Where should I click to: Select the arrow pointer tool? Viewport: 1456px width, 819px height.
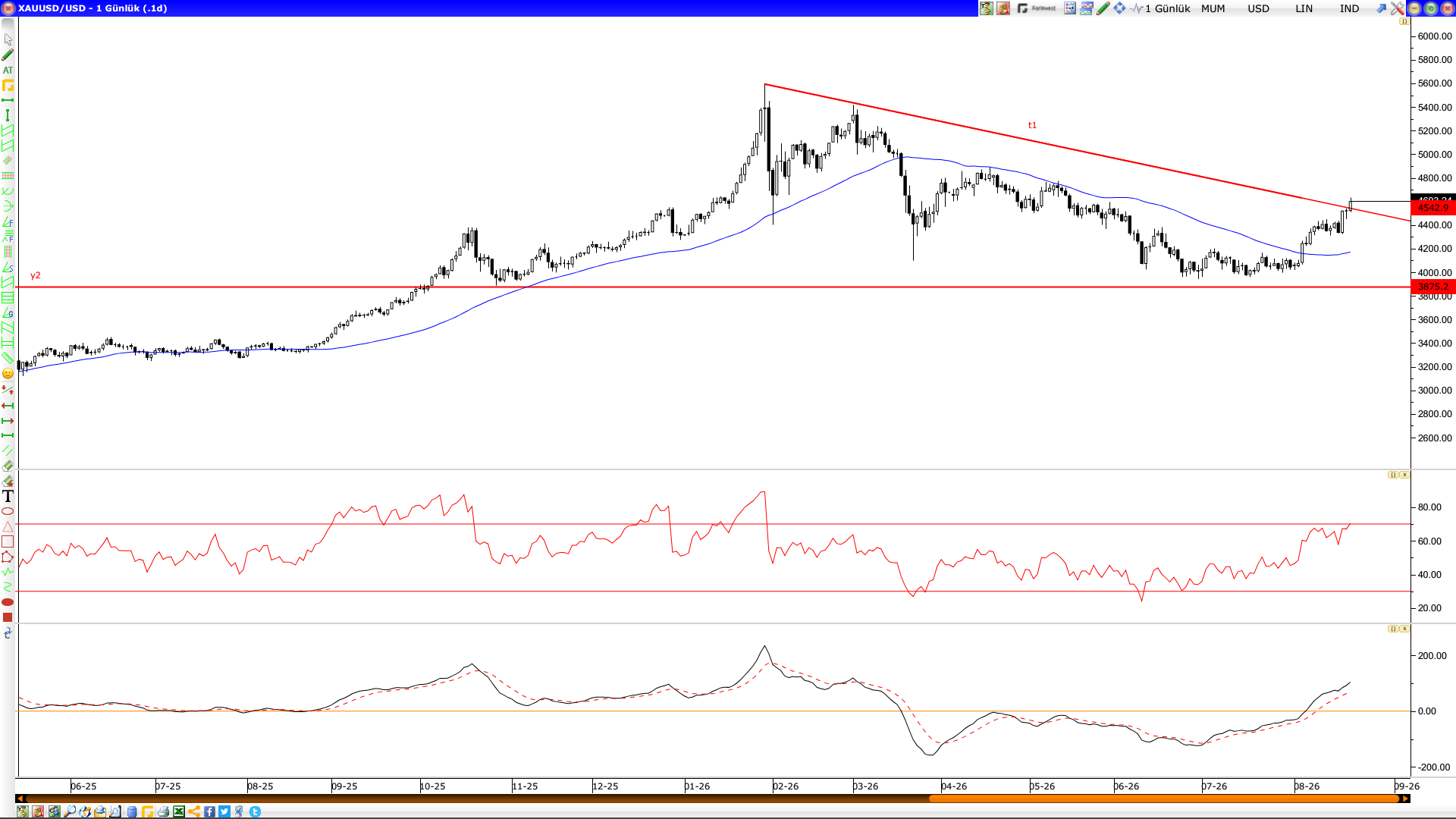tap(8, 39)
